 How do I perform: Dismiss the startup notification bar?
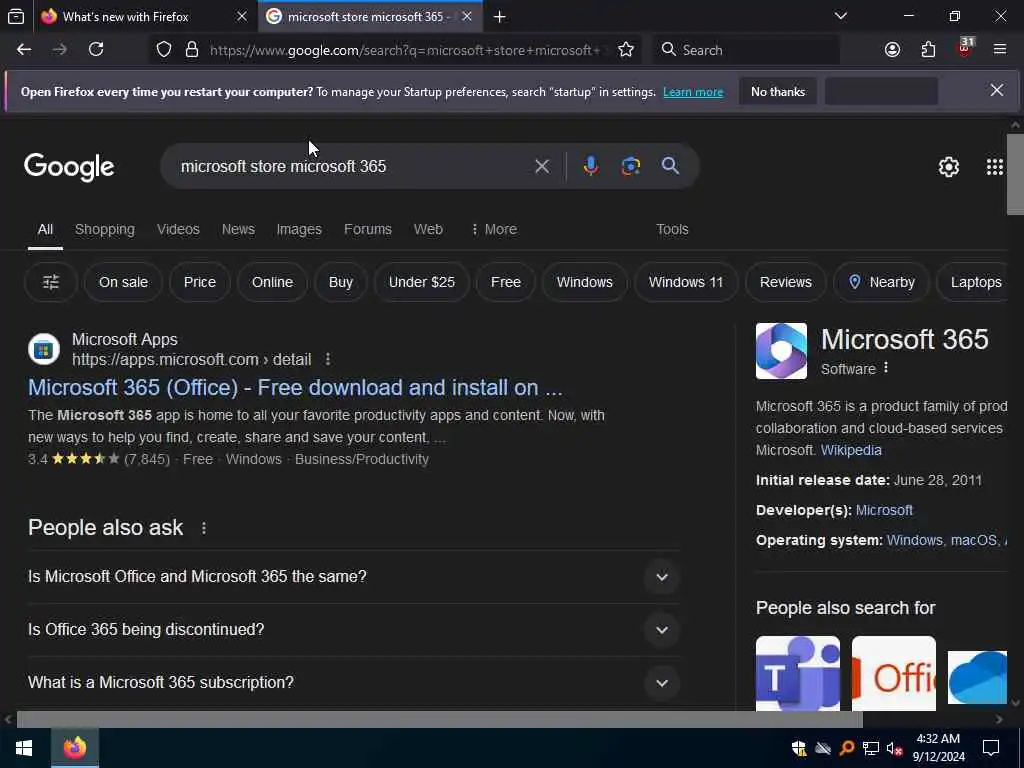997,91
